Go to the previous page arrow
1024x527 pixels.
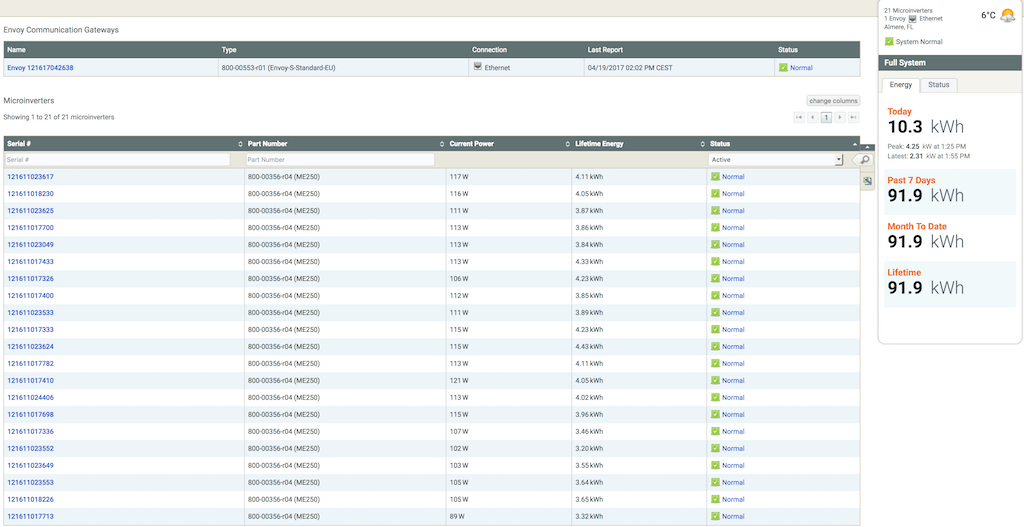(x=813, y=118)
